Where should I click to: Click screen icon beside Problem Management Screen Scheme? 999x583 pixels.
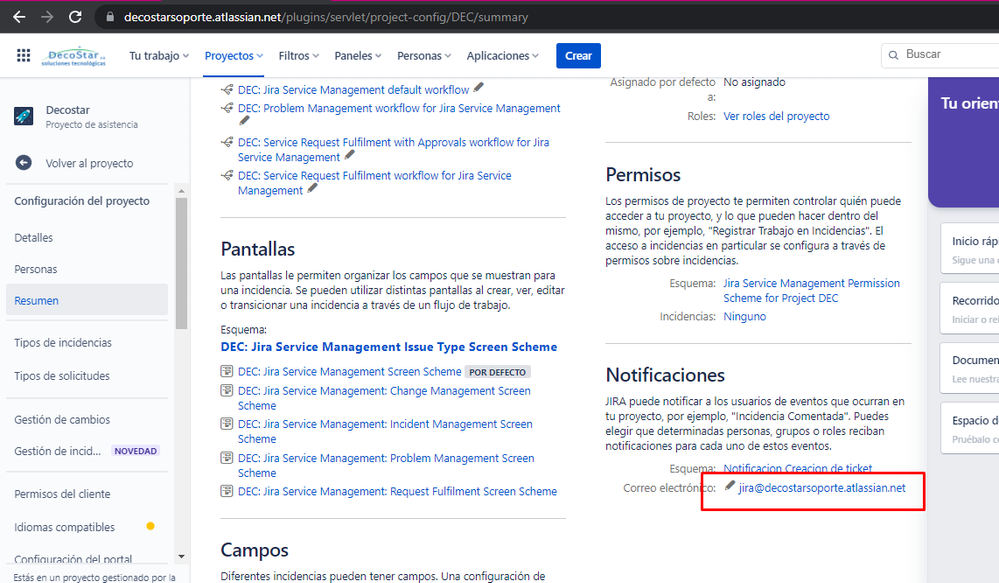pyautogui.click(x=226, y=457)
